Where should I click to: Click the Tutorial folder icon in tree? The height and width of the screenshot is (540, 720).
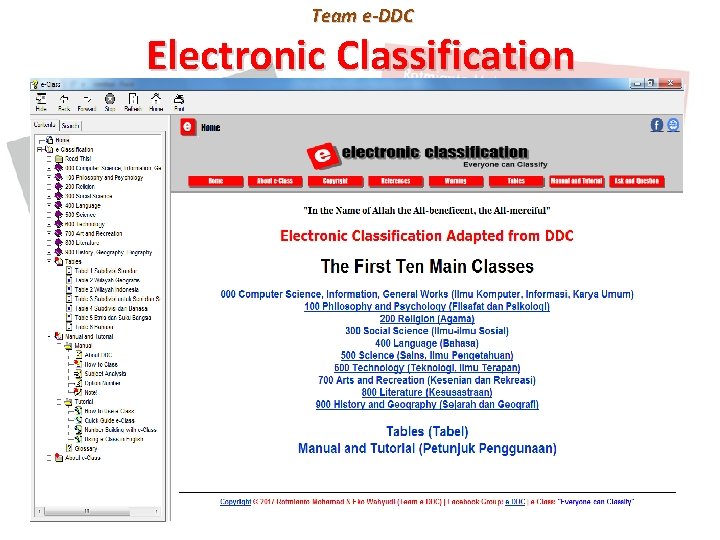click(68, 401)
